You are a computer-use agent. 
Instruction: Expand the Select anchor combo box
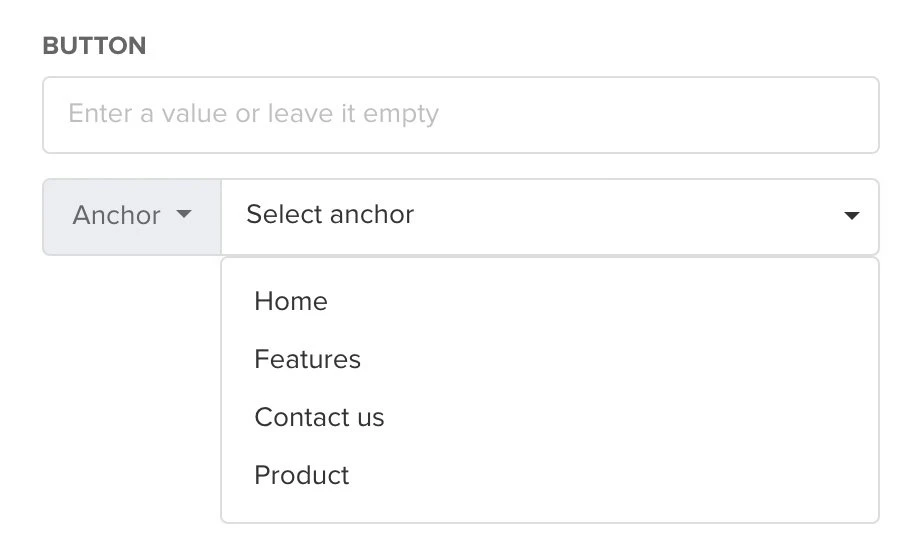pos(550,216)
